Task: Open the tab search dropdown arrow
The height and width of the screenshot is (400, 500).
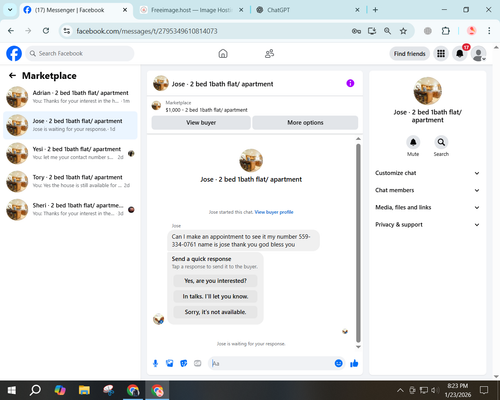Action: click(10, 10)
